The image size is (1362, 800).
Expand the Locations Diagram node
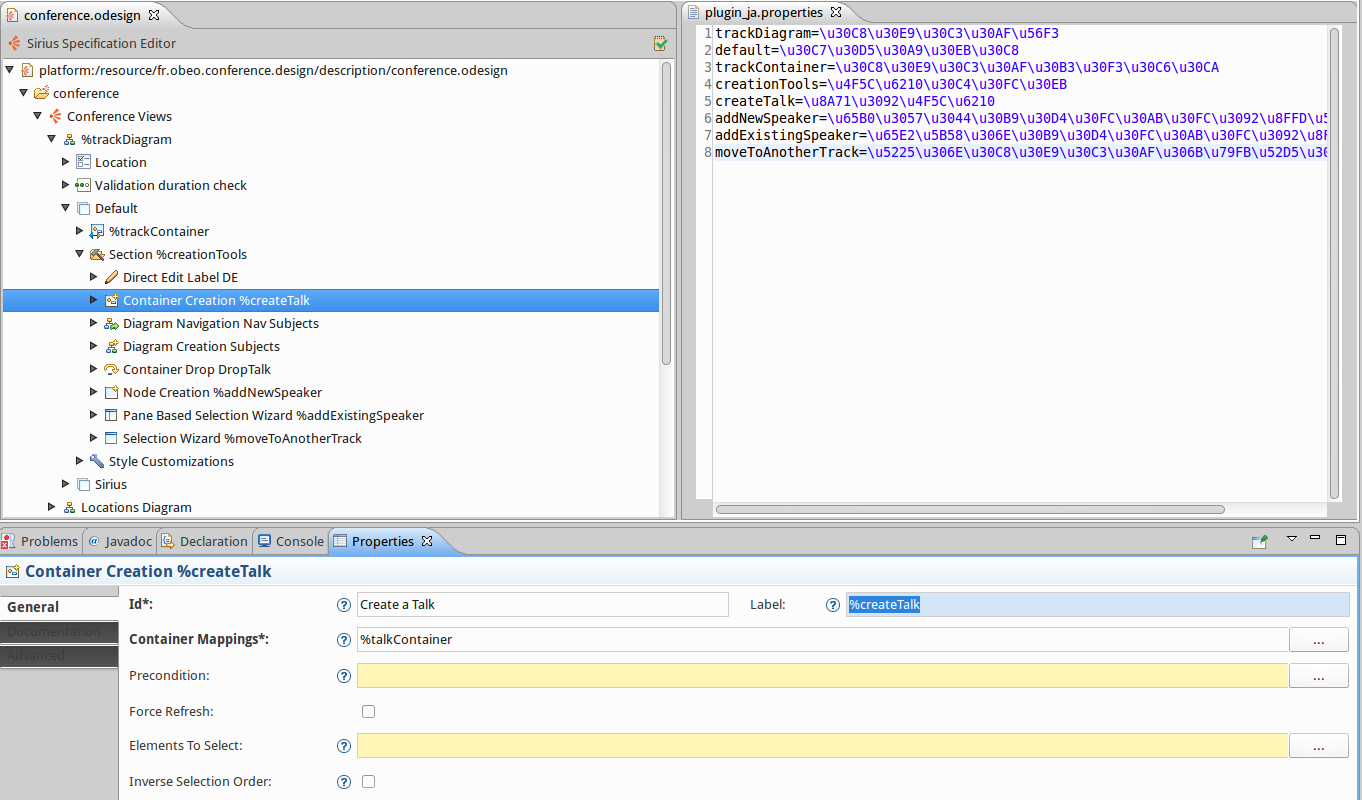[52, 507]
